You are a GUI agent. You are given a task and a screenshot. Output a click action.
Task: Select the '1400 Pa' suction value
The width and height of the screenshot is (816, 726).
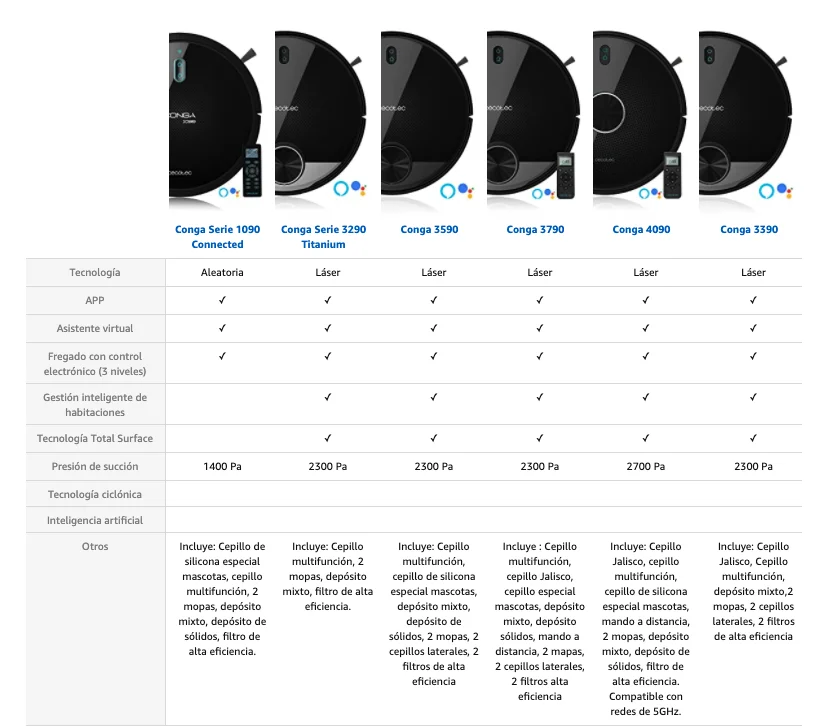point(222,466)
